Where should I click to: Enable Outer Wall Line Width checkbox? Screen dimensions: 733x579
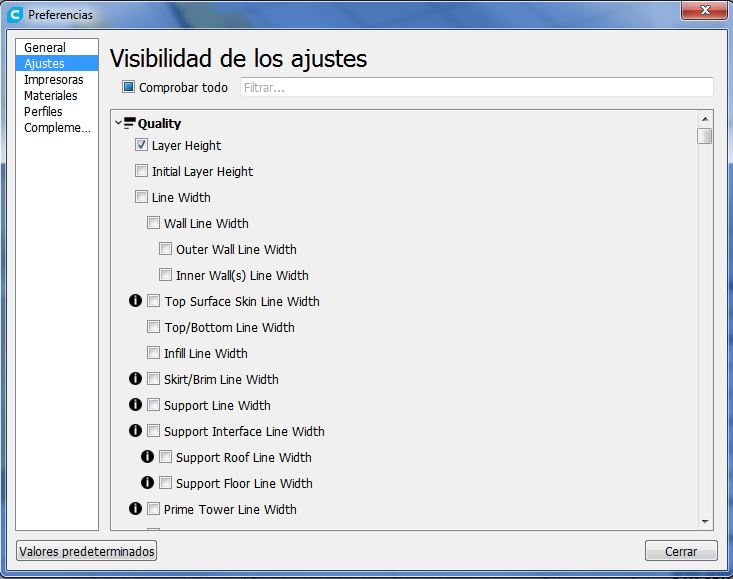tap(165, 249)
